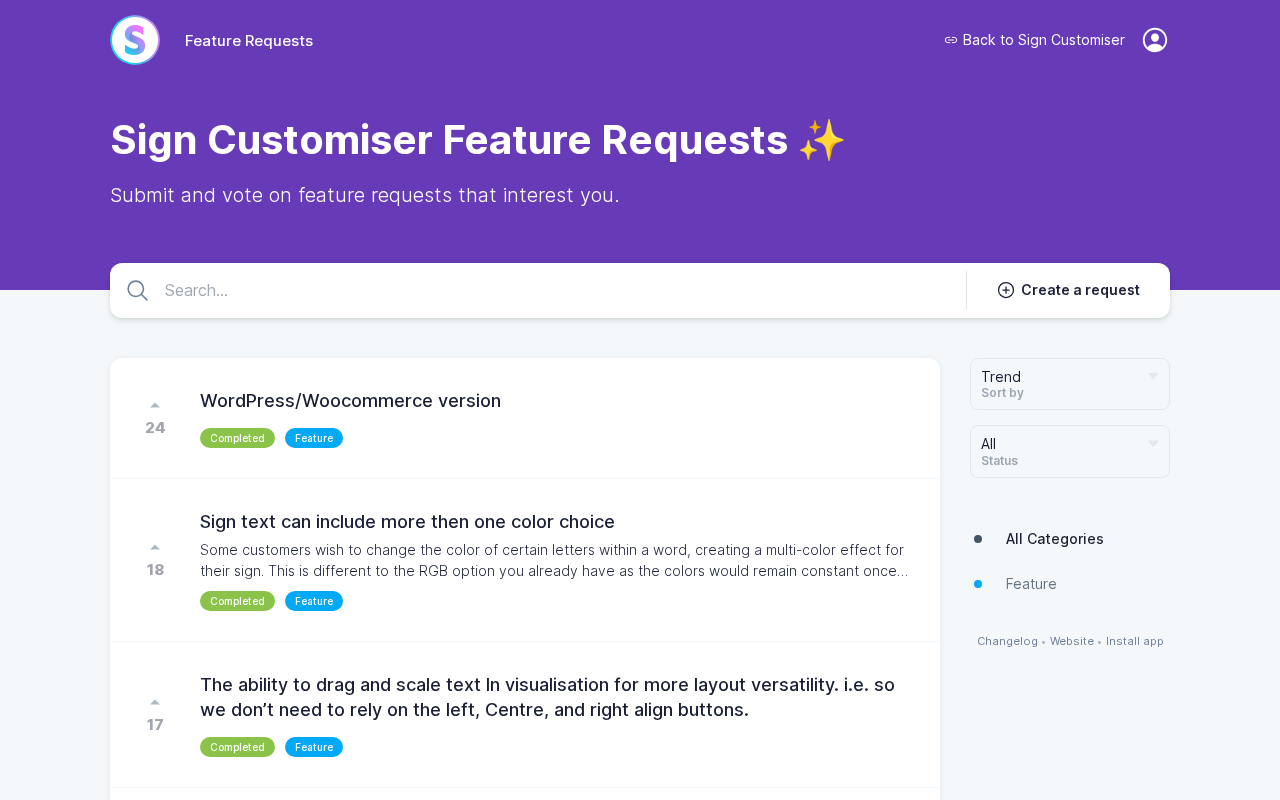Click the search magnifier icon
The height and width of the screenshot is (800, 1280).
138,291
